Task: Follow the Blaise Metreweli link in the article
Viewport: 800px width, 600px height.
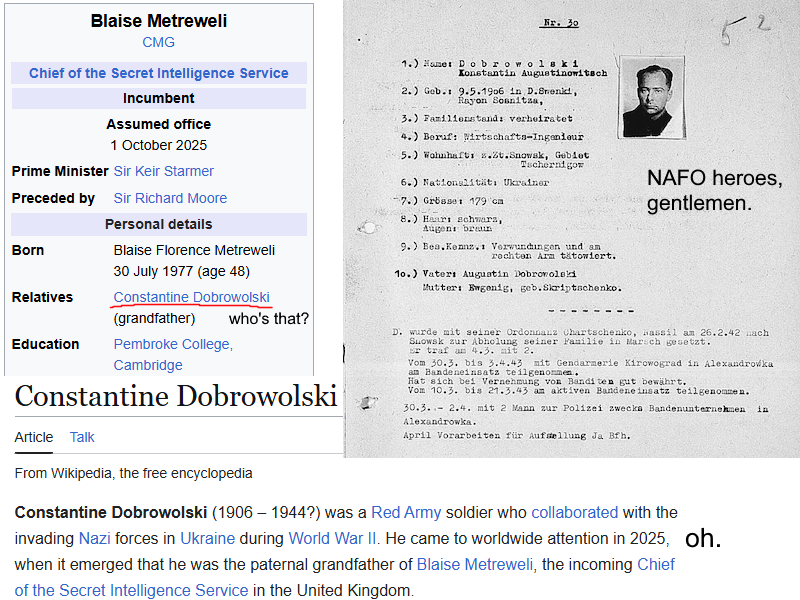Action: click(x=474, y=565)
